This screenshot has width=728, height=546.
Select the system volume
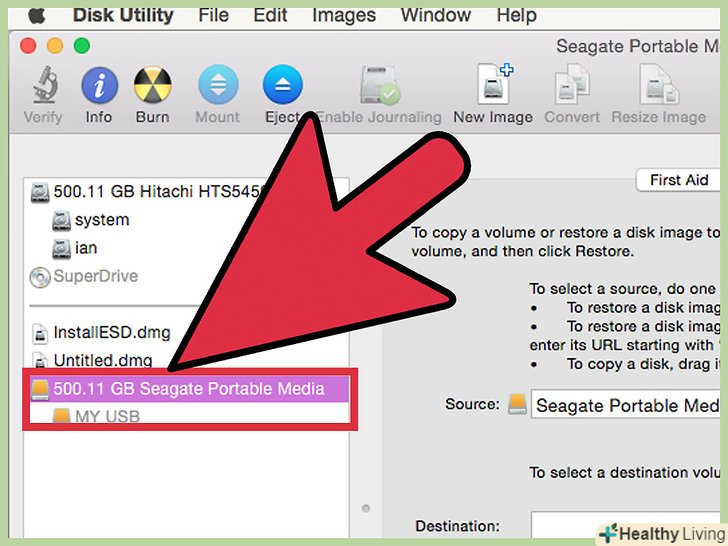186,220
